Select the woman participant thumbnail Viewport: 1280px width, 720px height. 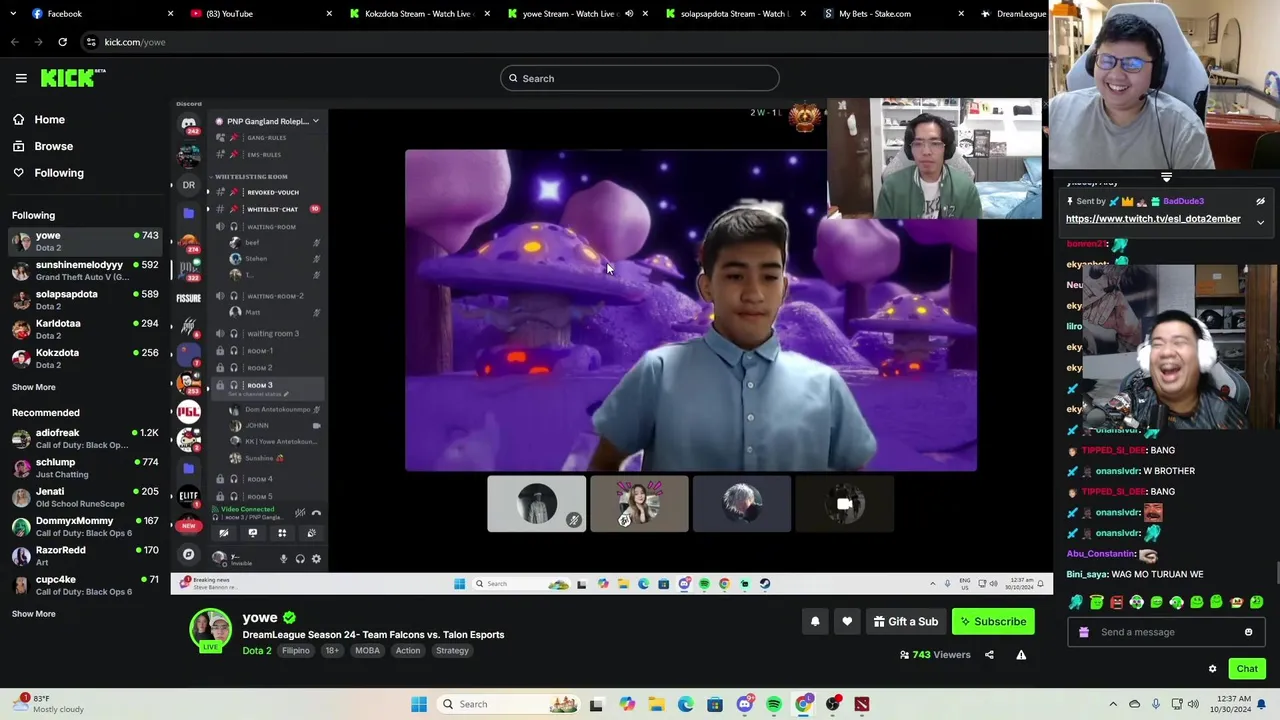pyautogui.click(x=639, y=504)
